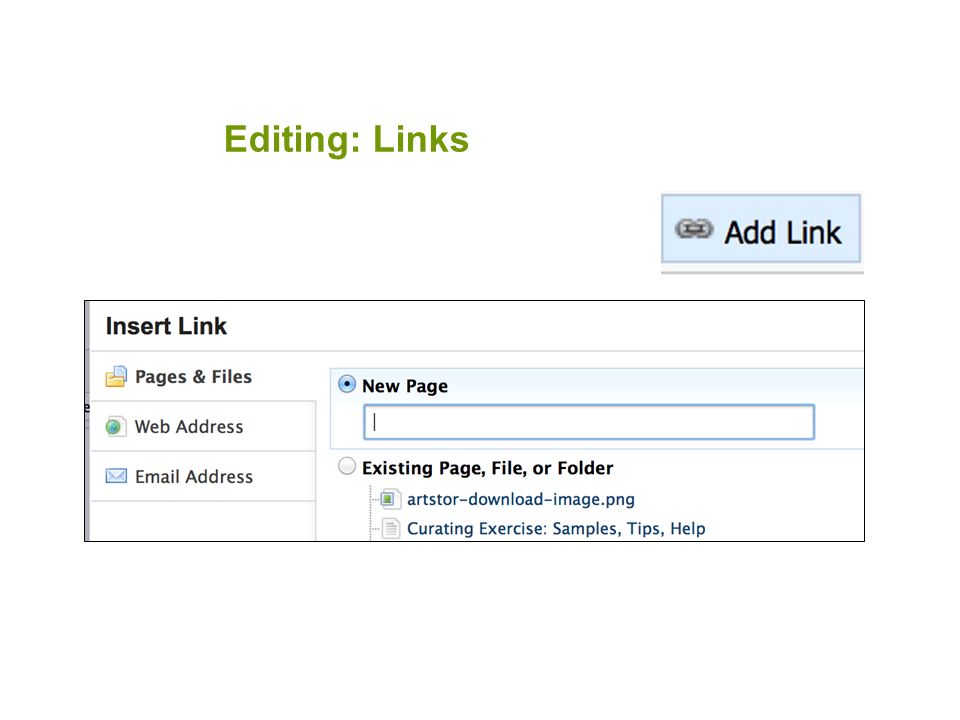Open the artstor-download-image.png link

[x=520, y=499]
